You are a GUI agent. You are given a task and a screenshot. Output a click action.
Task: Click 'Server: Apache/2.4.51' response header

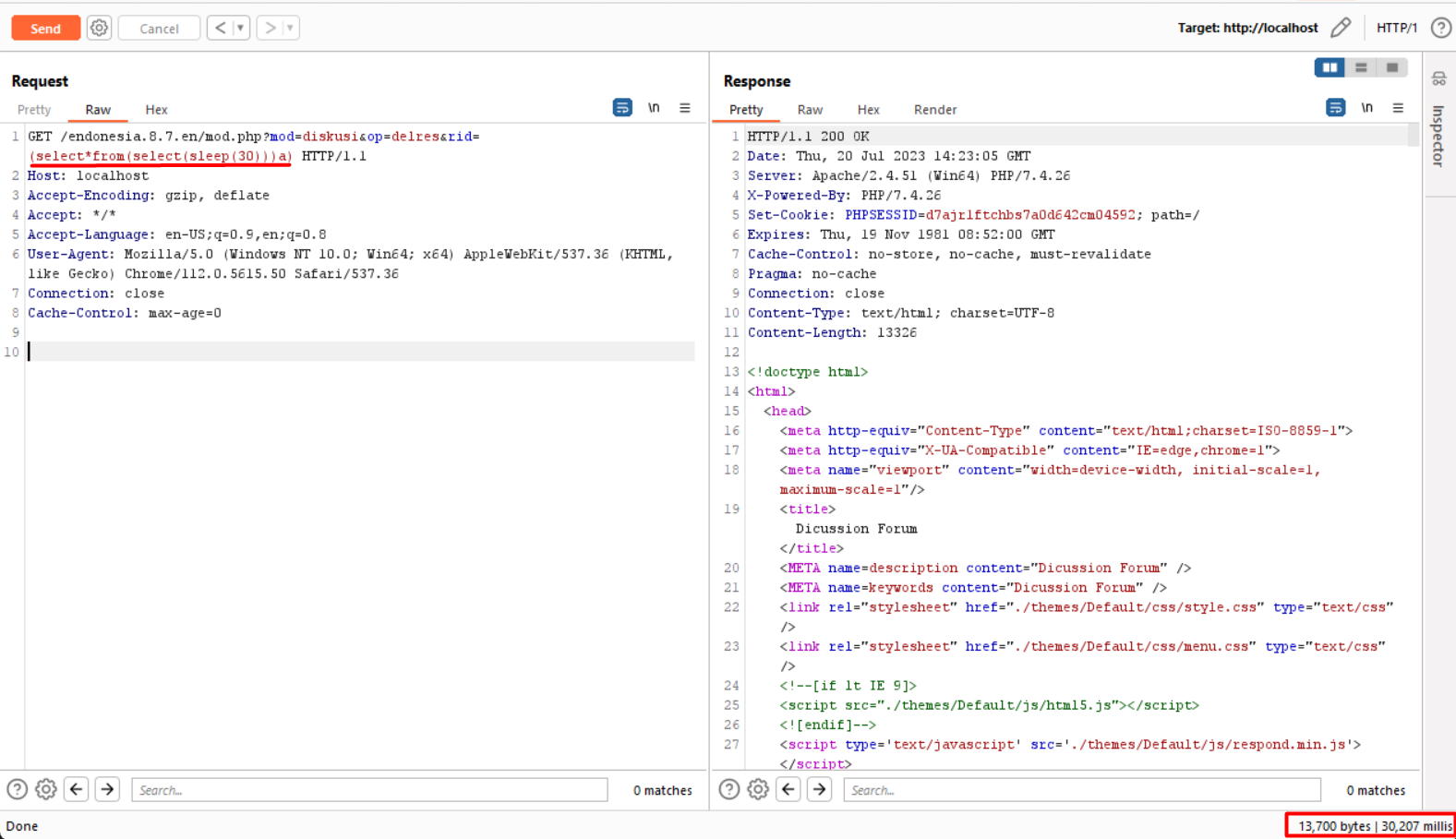908,175
